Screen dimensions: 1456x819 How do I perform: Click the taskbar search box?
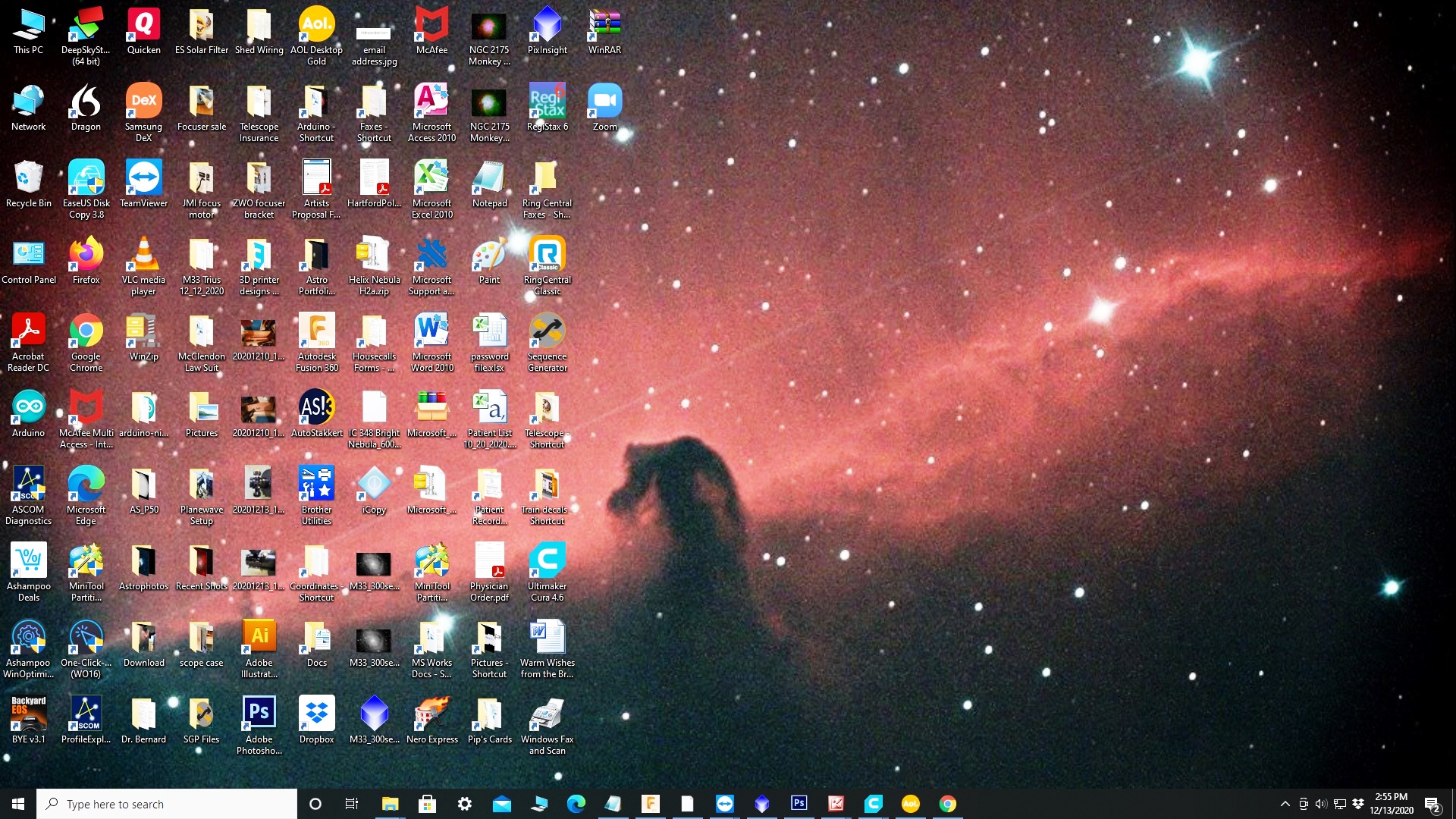[x=167, y=804]
